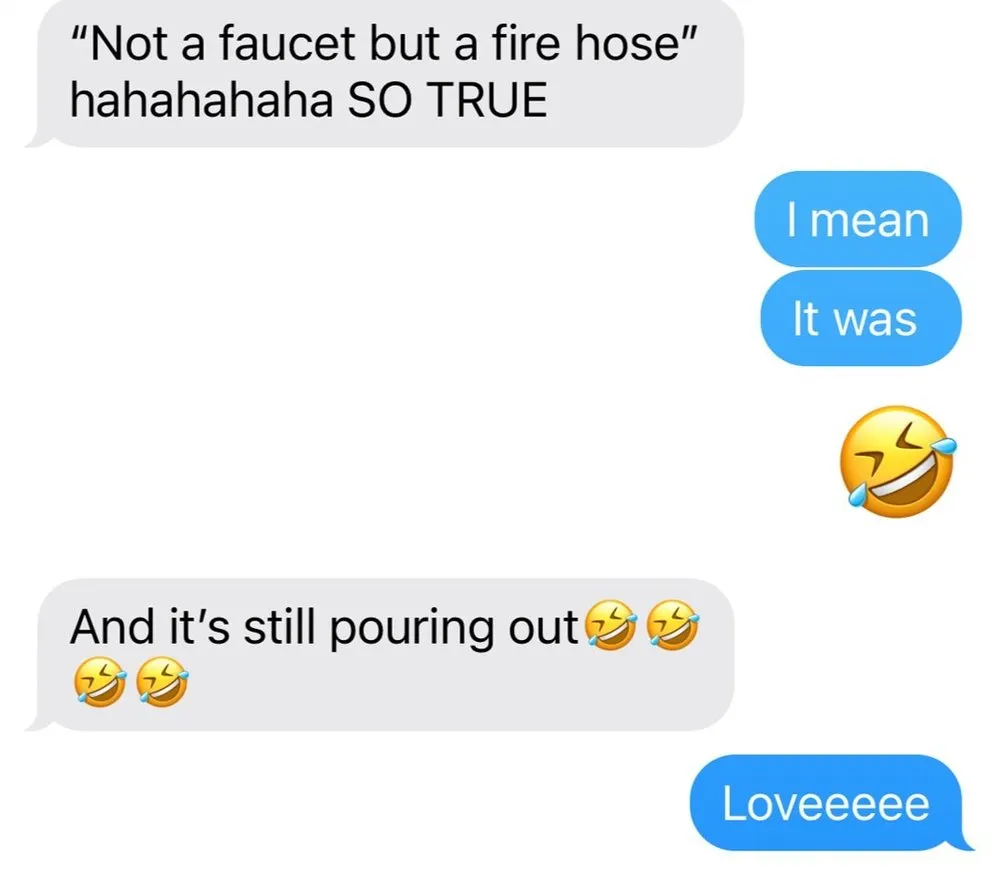Screen dimensions: 1000x878
Task: Tap the "Loveeeee" sent message bubble
Action: 828,803
